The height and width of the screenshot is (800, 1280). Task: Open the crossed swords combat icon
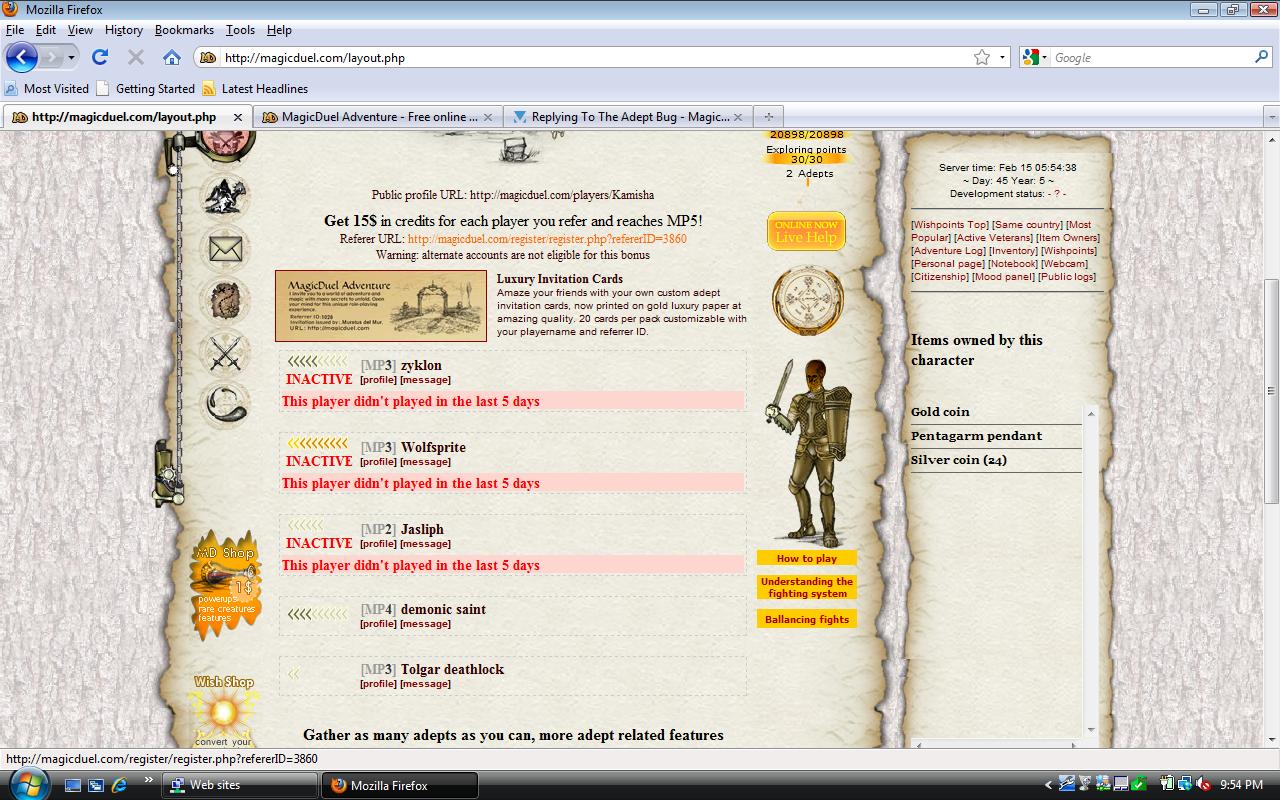[225, 352]
